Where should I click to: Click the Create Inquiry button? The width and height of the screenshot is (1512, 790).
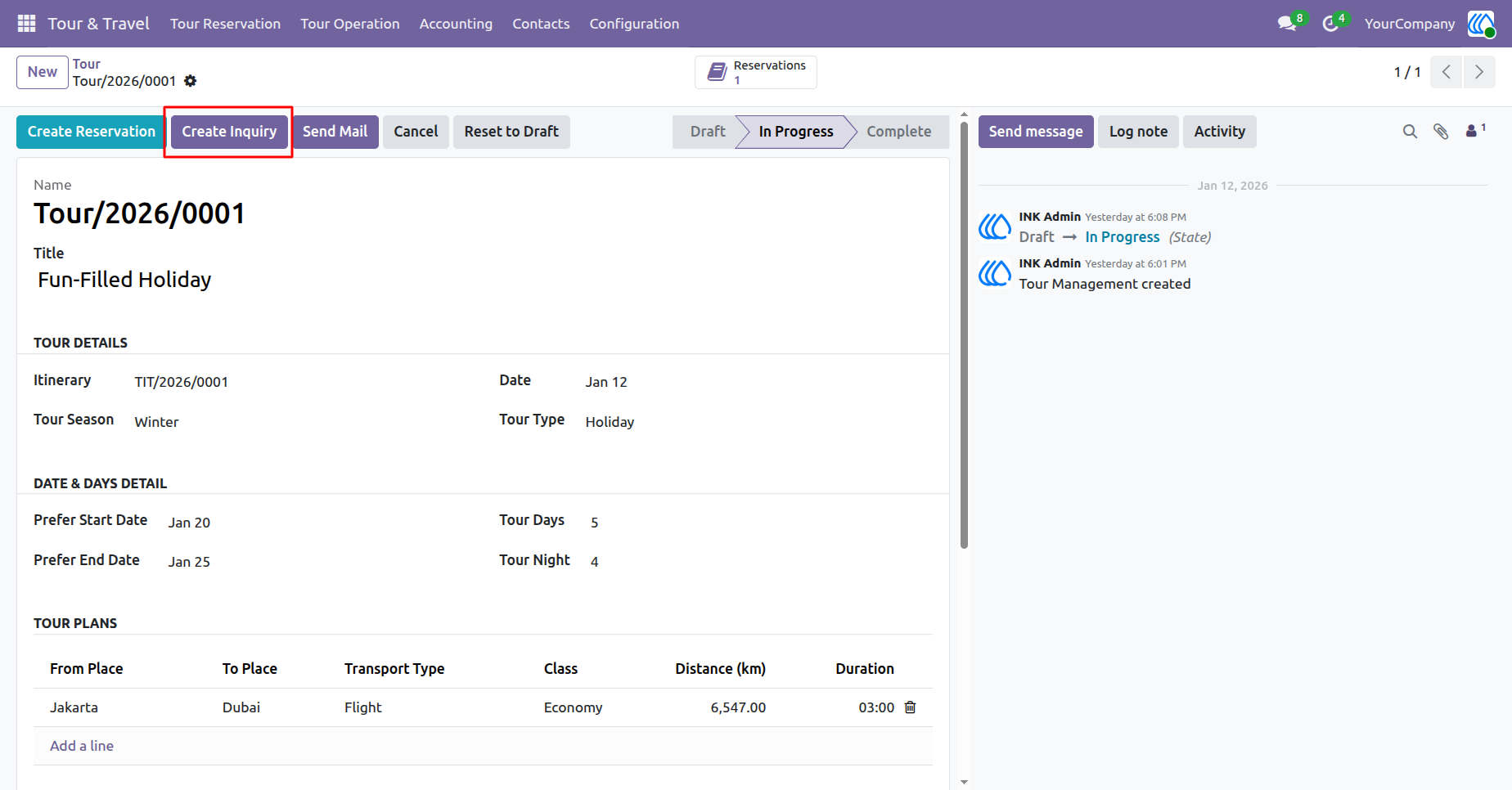[229, 132]
